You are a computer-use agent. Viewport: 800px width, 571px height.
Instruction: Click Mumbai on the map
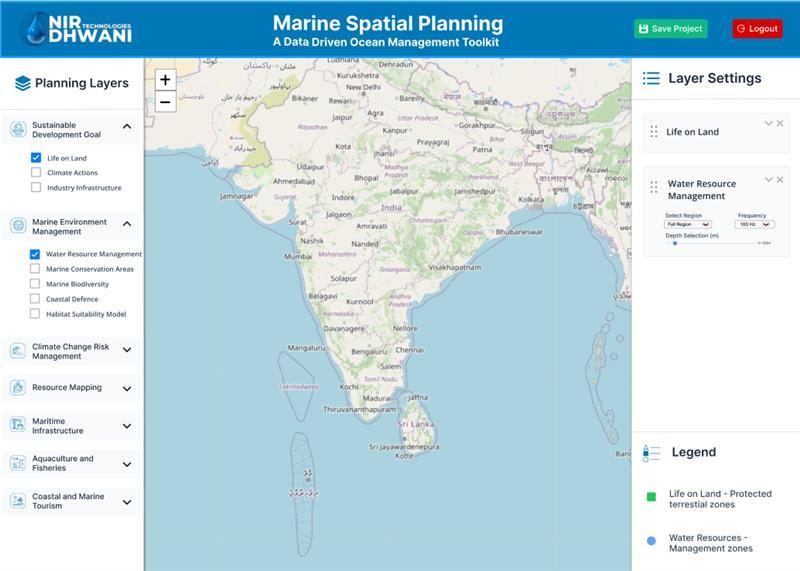pos(298,256)
